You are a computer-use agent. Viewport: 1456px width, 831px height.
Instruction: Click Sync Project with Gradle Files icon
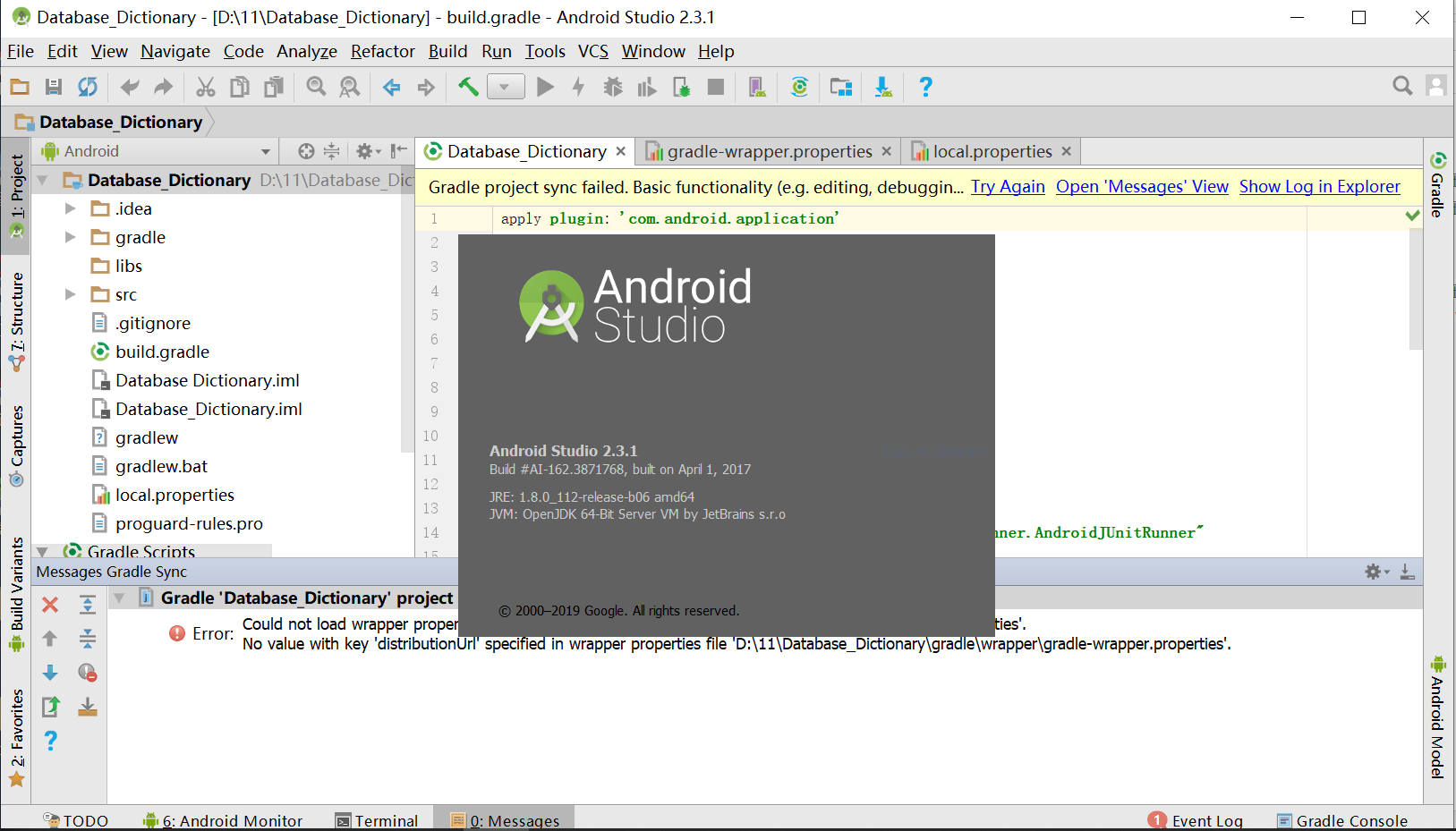tap(799, 87)
